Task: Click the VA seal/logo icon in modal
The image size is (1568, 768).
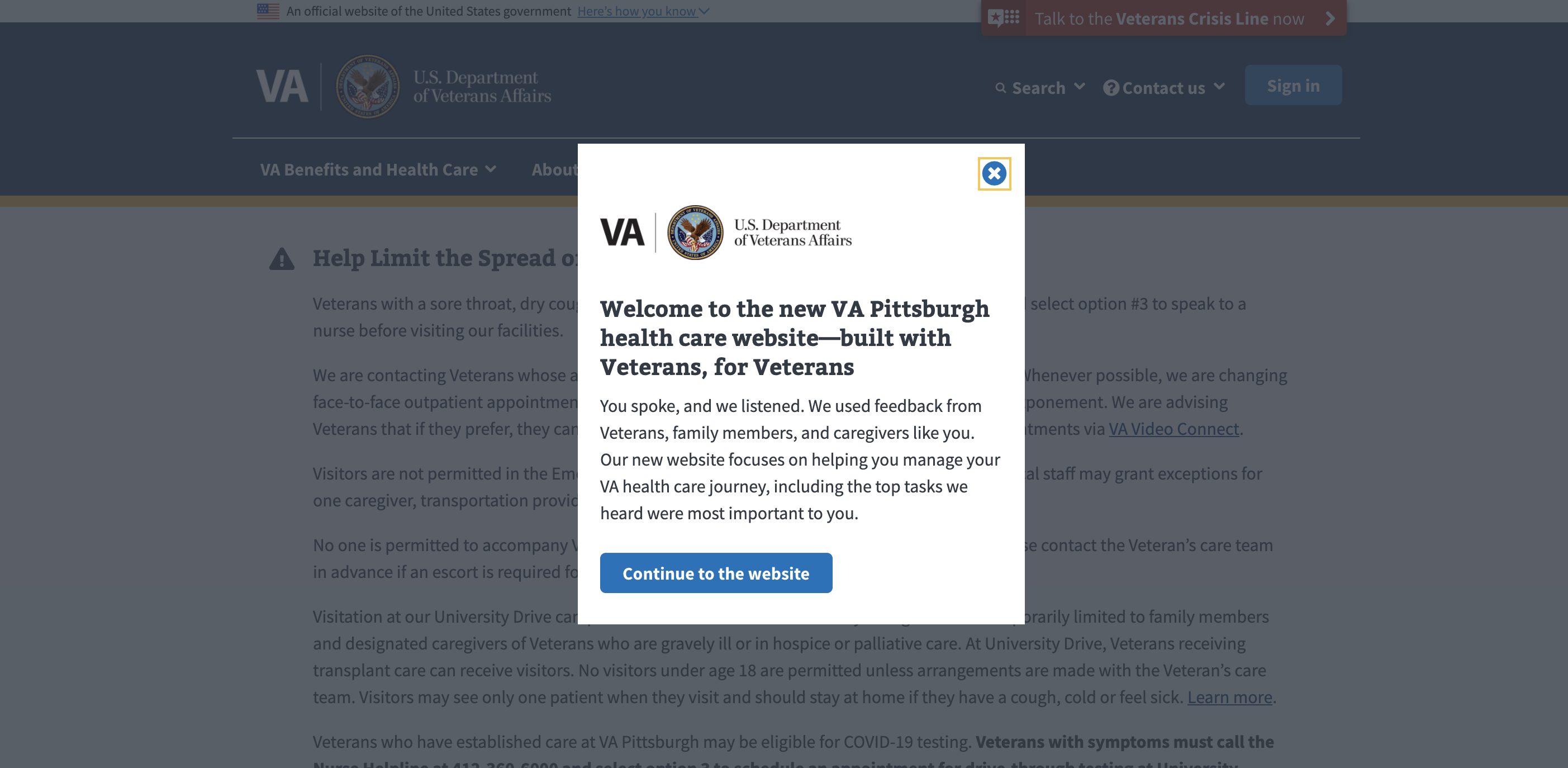Action: [693, 233]
